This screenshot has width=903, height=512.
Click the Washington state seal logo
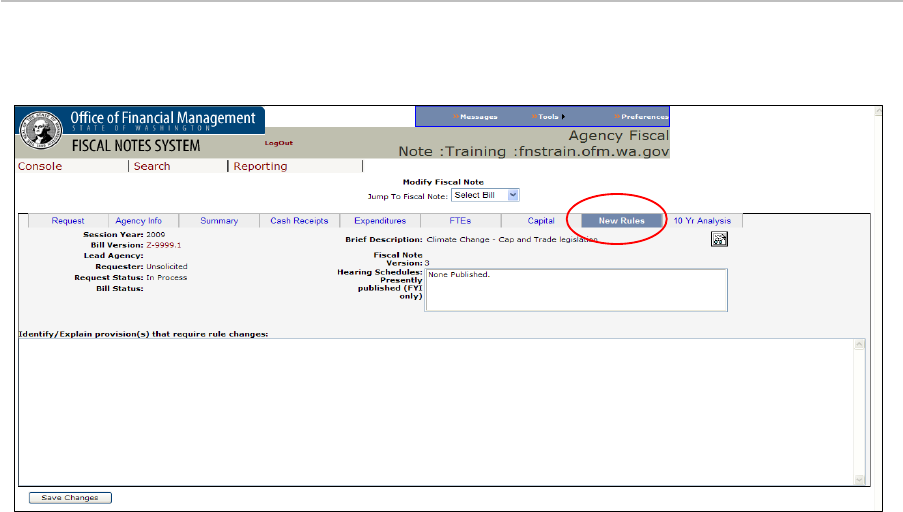coord(40,130)
